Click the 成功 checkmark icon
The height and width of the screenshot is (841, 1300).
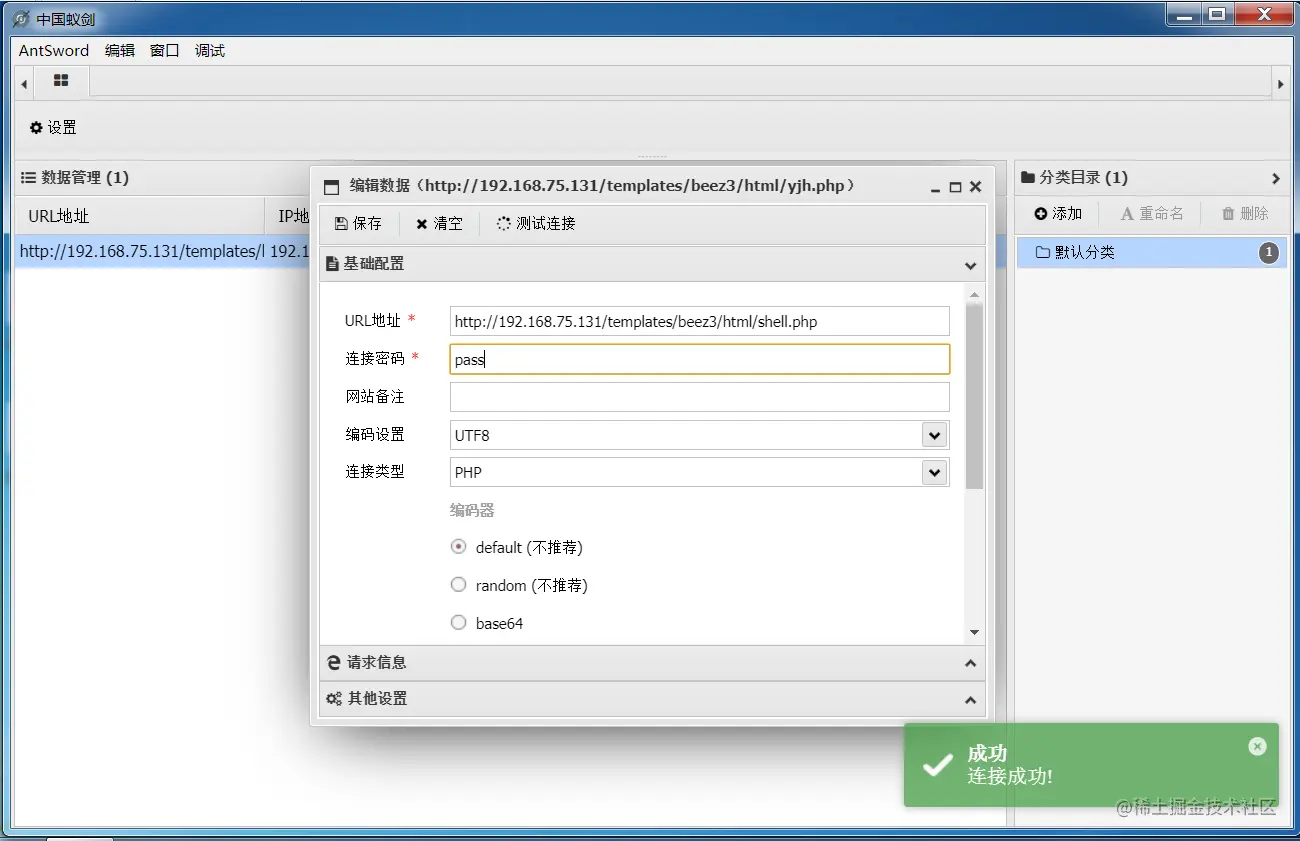click(x=937, y=766)
